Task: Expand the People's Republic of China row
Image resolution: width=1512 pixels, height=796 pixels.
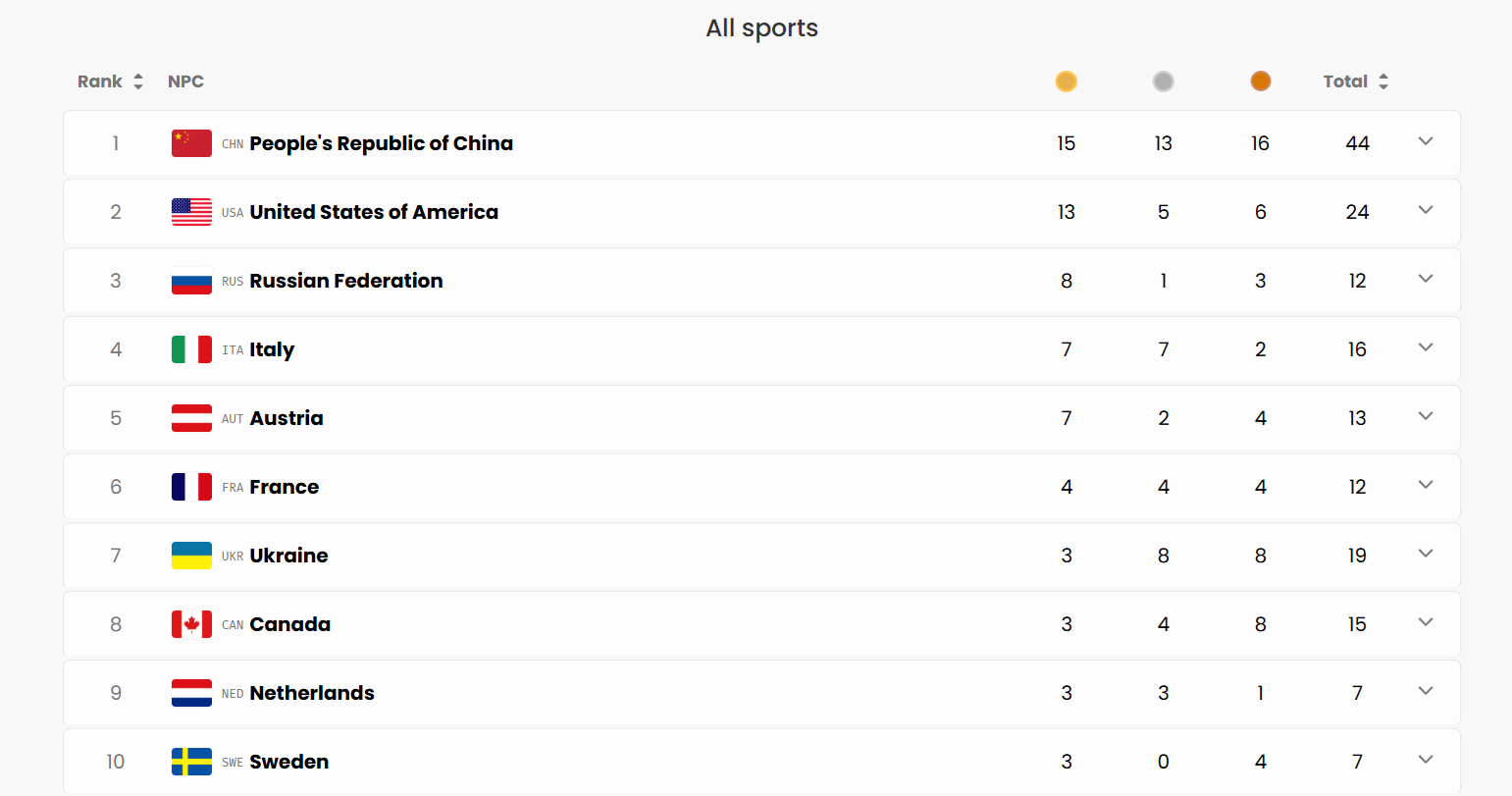Action: pyautogui.click(x=1426, y=141)
